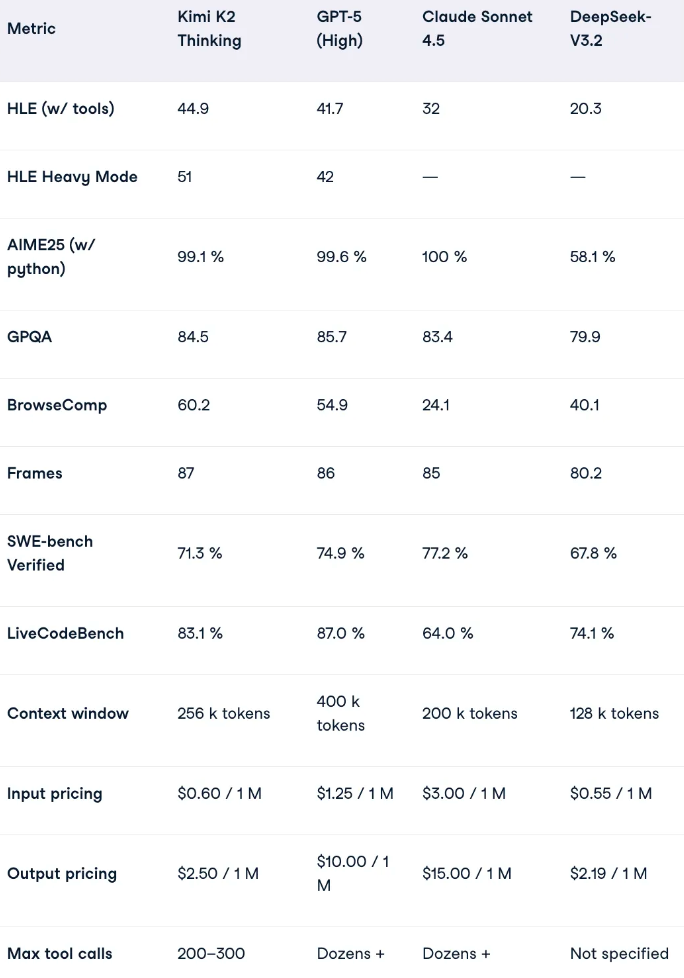Screen dimensions: 684x978
Task: Click the Not specified cell
Action: point(619,953)
